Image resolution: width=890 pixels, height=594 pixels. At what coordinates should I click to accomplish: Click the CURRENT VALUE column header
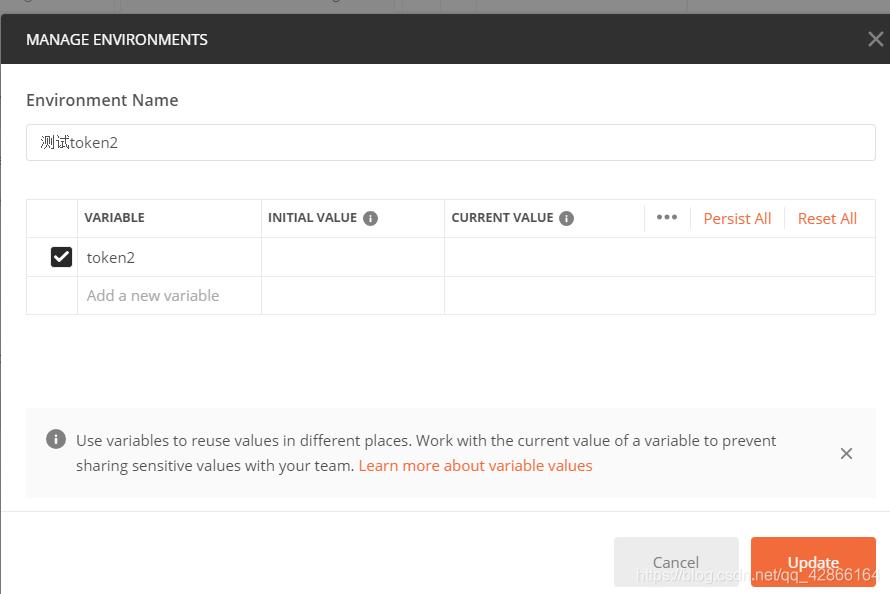tap(502, 218)
